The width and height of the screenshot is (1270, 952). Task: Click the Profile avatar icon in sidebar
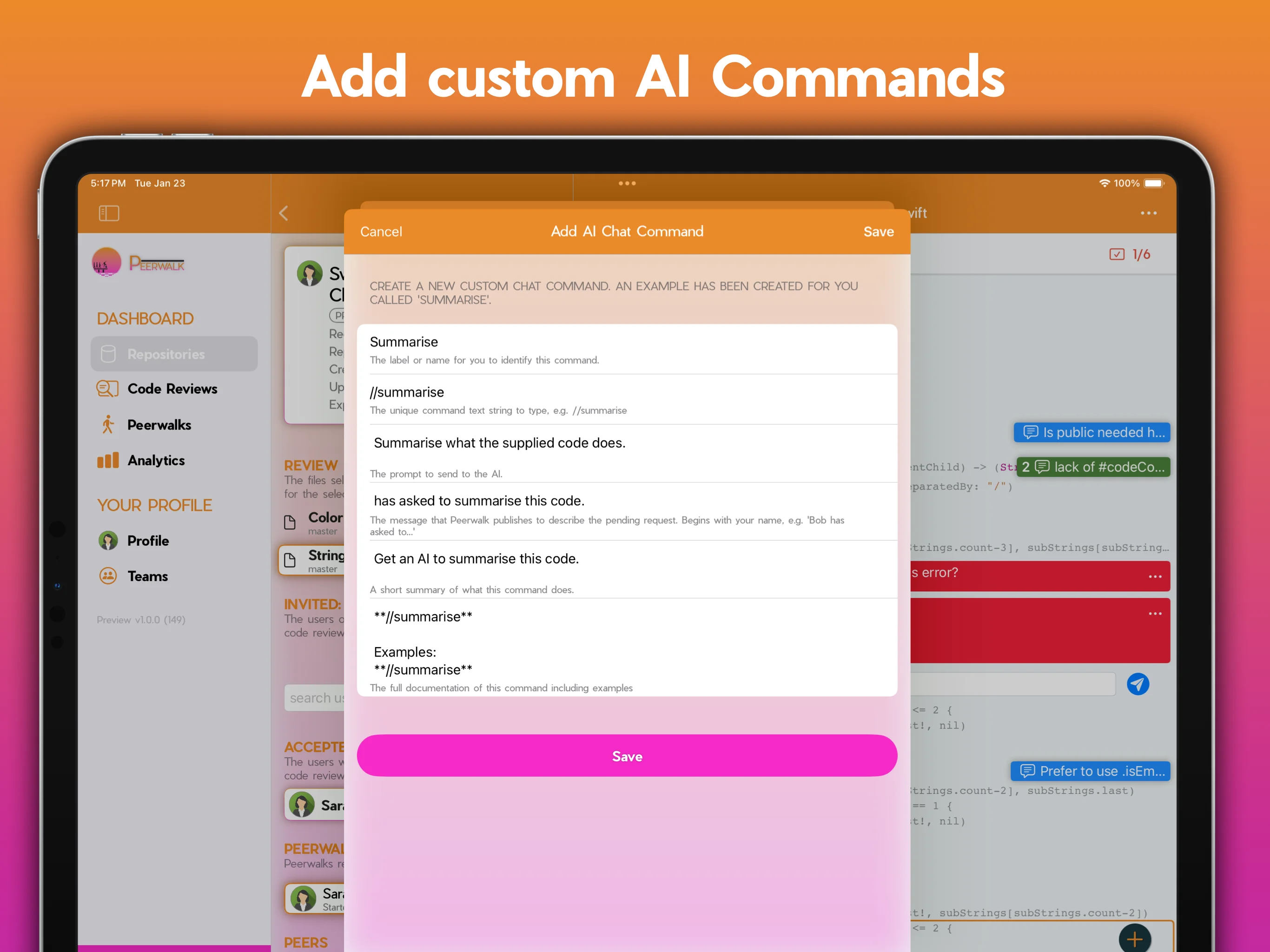click(x=108, y=540)
